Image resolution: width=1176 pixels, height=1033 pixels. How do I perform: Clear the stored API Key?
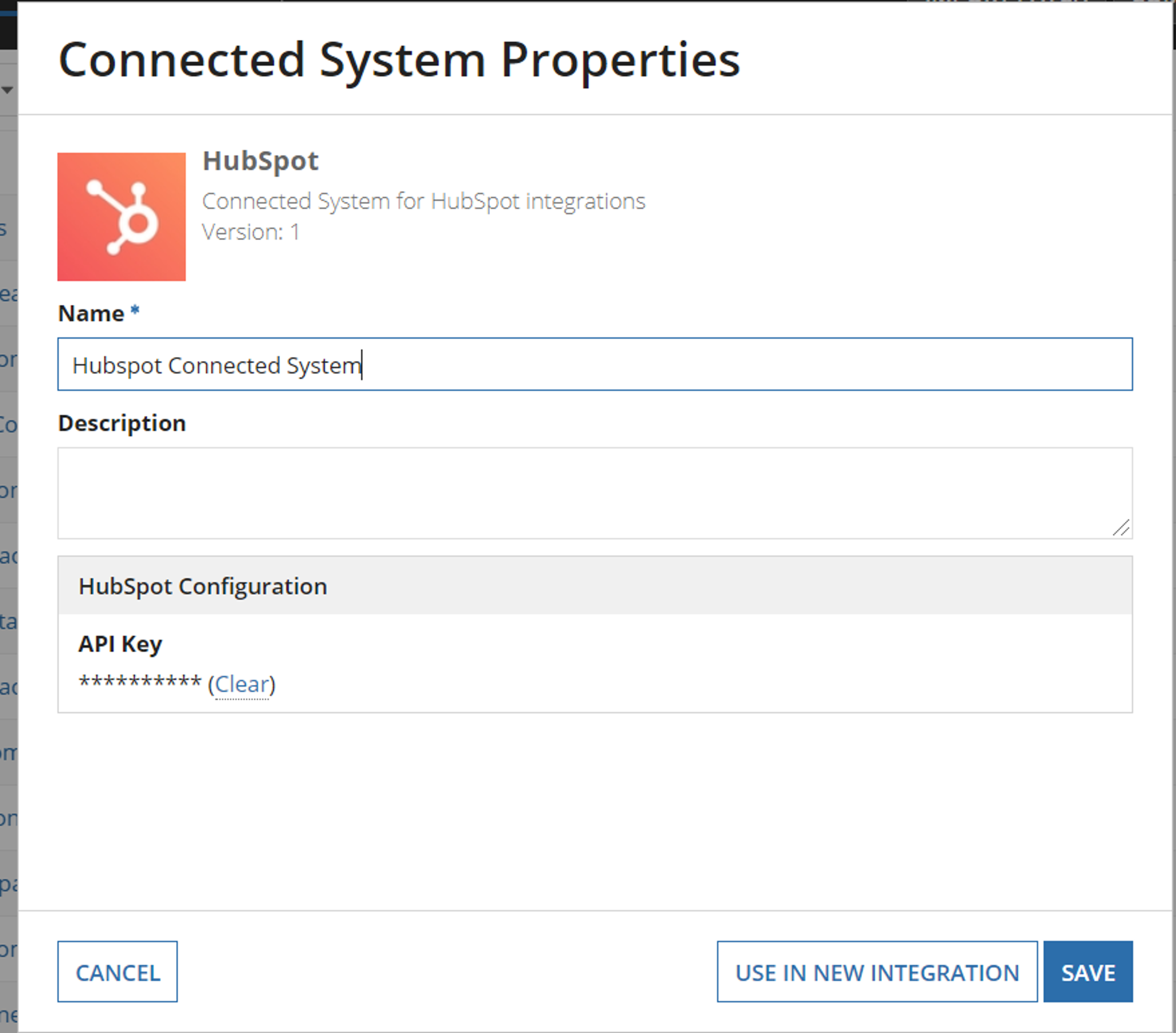242,684
